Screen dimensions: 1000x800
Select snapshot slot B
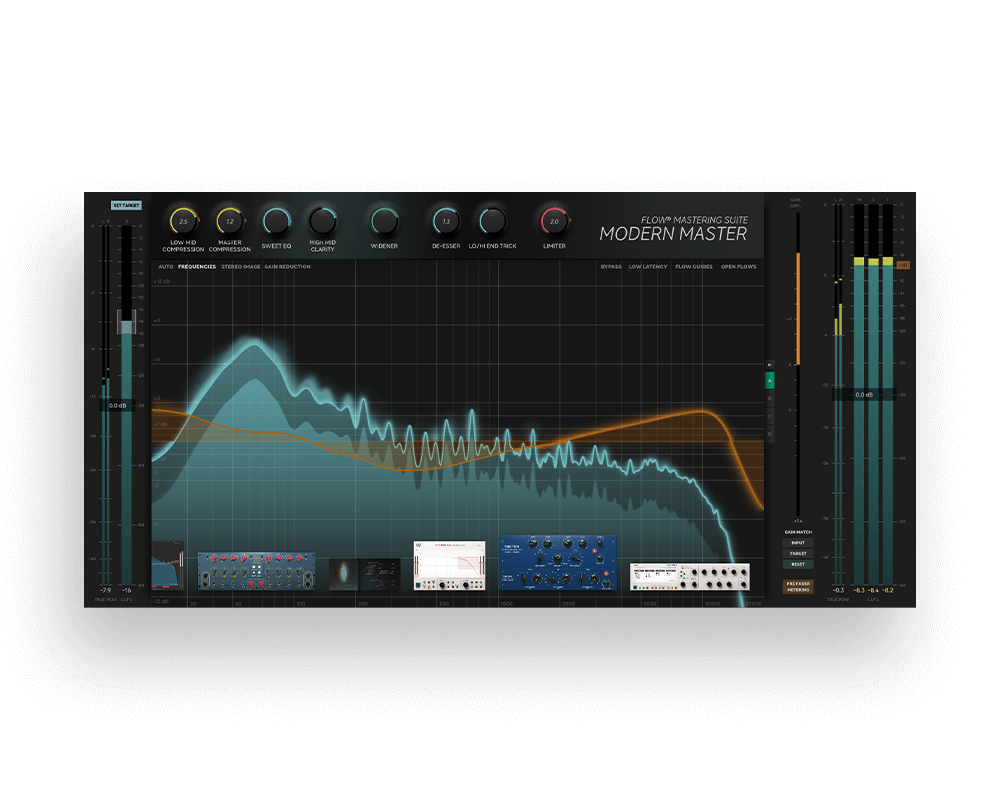click(x=770, y=398)
